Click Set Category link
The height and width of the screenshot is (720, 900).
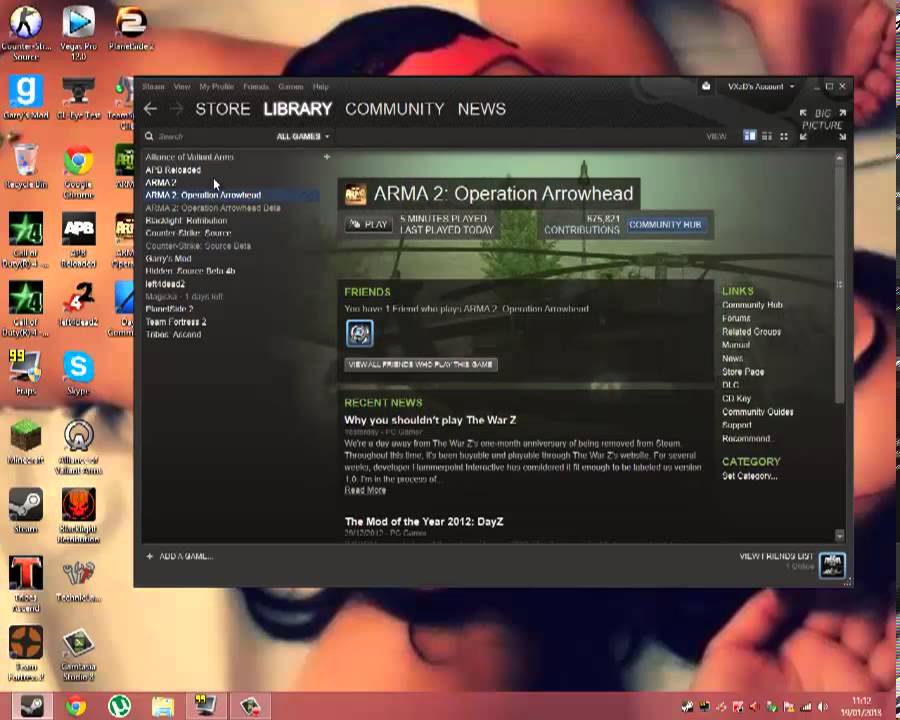pos(750,476)
